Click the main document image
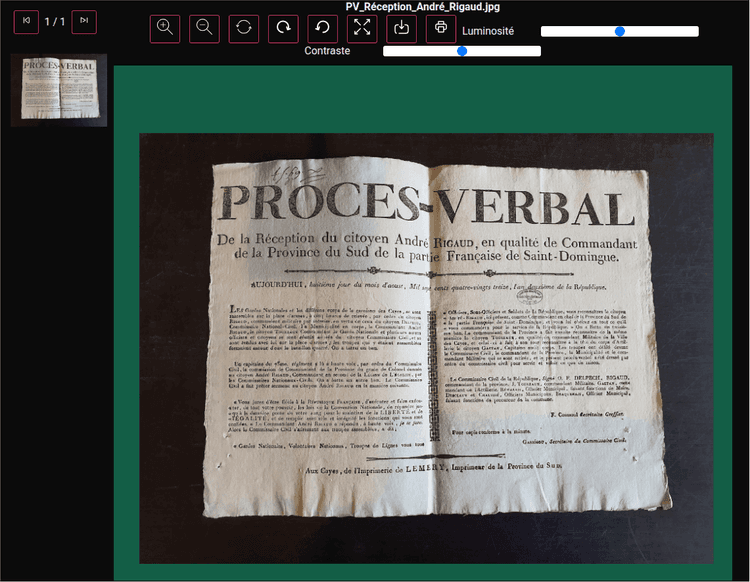This screenshot has width=750, height=582. click(x=426, y=348)
